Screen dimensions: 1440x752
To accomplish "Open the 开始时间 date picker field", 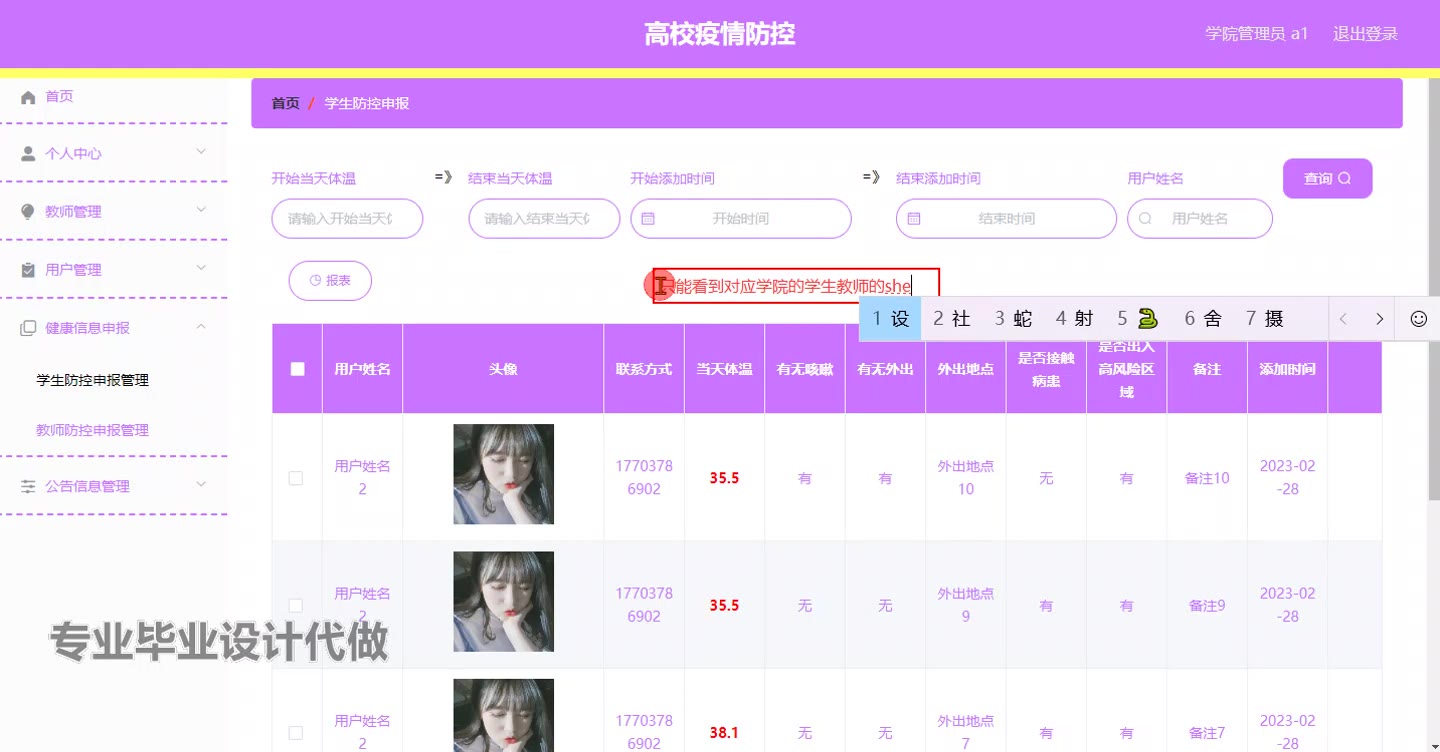I will coord(741,218).
